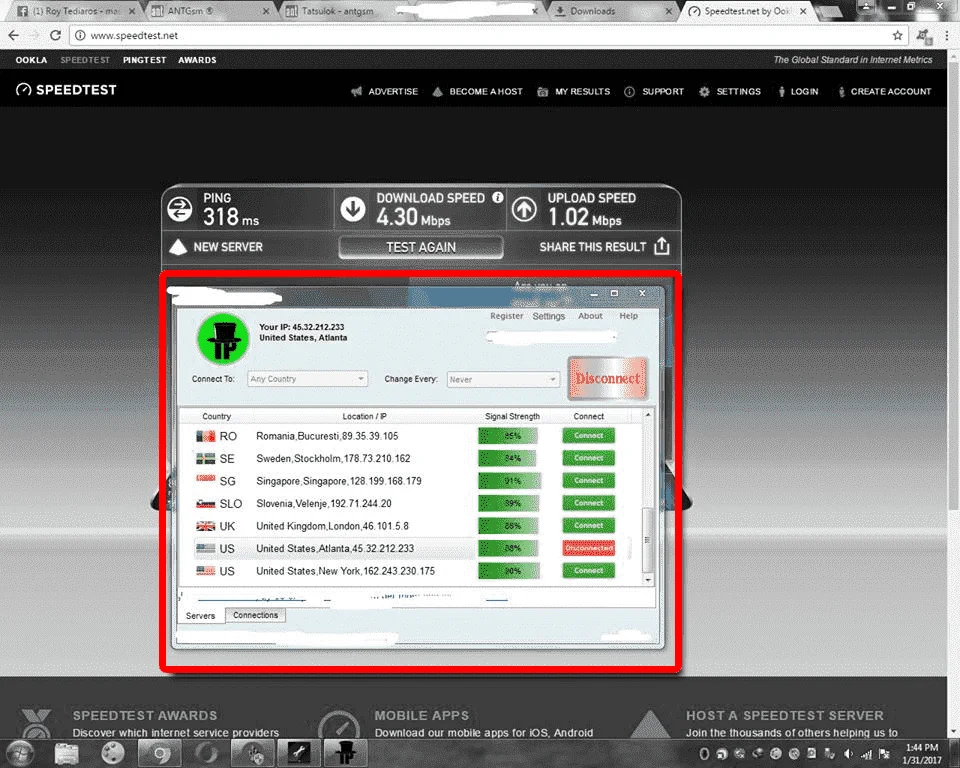Select the Singapore flag icon
The image size is (960, 768).
pyautogui.click(x=206, y=480)
